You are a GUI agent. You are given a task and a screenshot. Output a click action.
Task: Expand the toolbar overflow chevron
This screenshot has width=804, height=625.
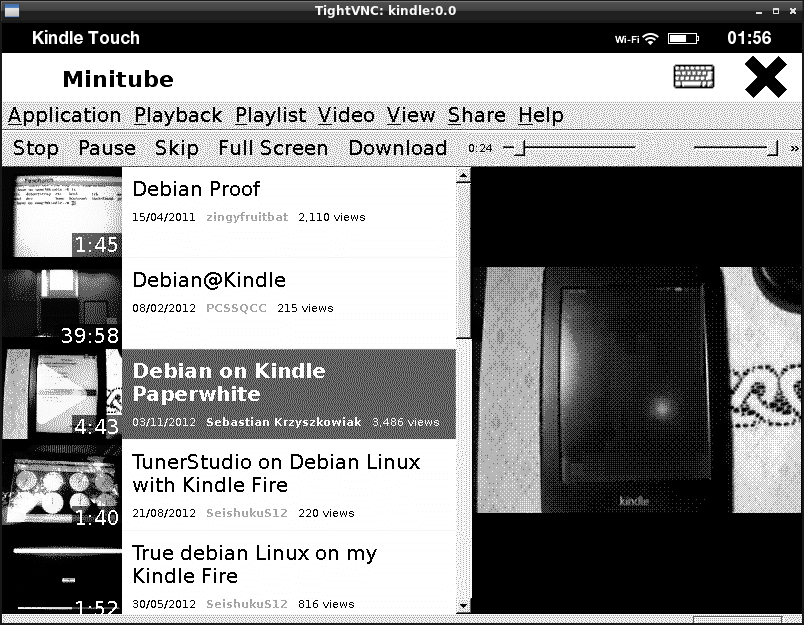pos(794,148)
